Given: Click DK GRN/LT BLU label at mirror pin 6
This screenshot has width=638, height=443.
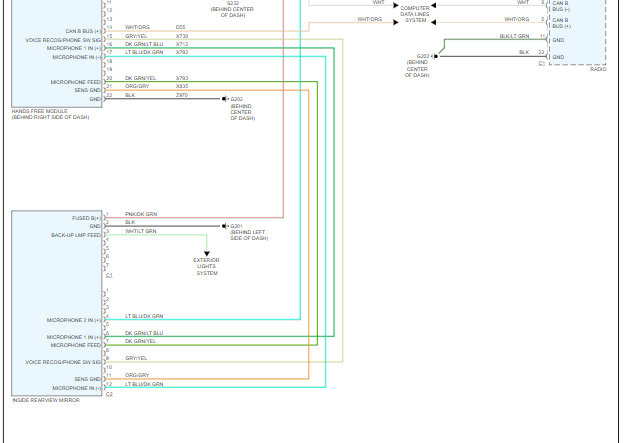Looking at the screenshot, I should pos(144,333).
